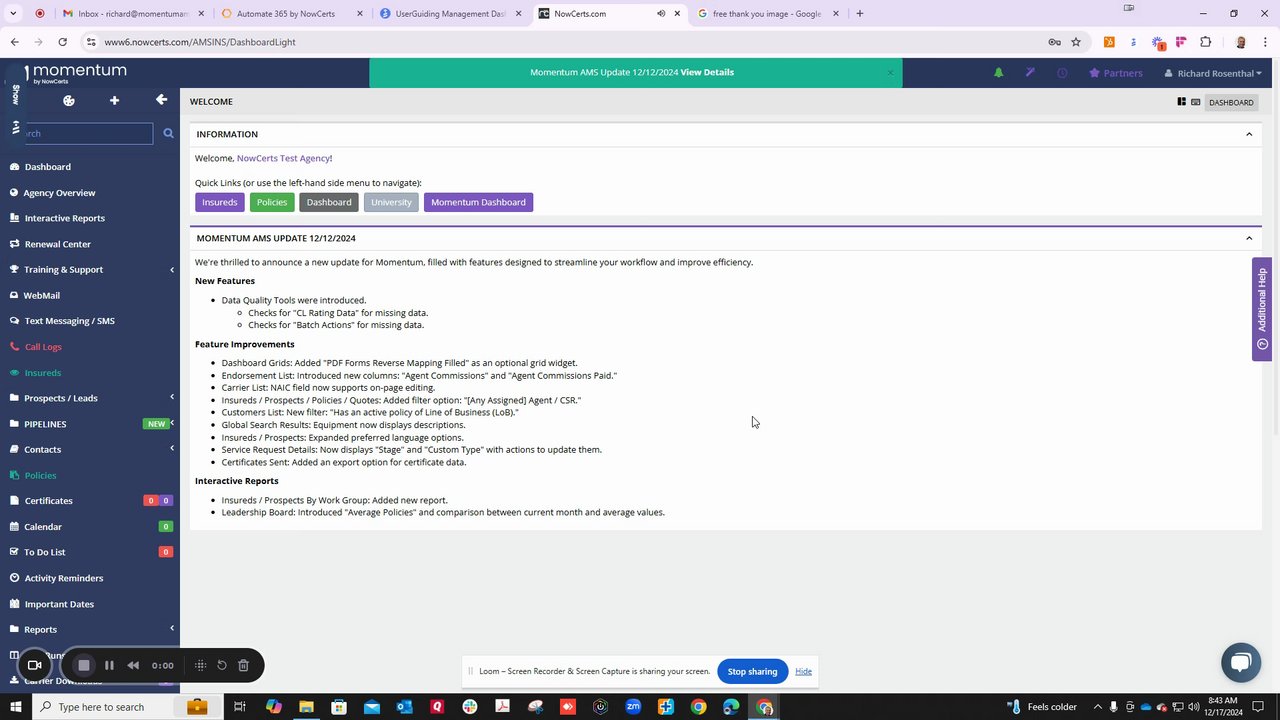Collapse the MOMENTUM AMS UPDATE 12/12/2024 panel
Viewport: 1280px width, 720px height.
[1249, 238]
